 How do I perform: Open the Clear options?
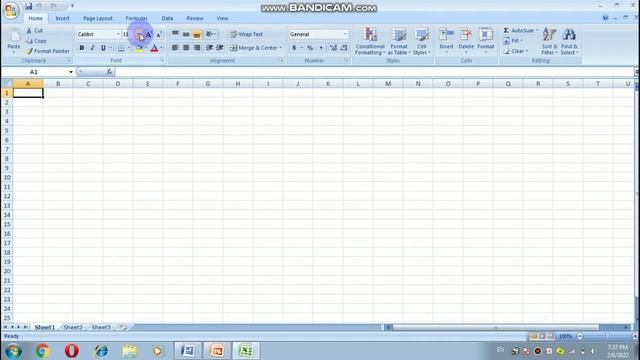(x=516, y=51)
